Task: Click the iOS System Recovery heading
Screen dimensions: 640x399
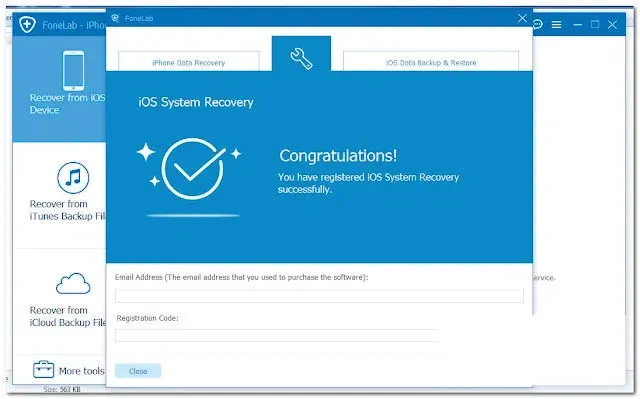Action: point(196,102)
